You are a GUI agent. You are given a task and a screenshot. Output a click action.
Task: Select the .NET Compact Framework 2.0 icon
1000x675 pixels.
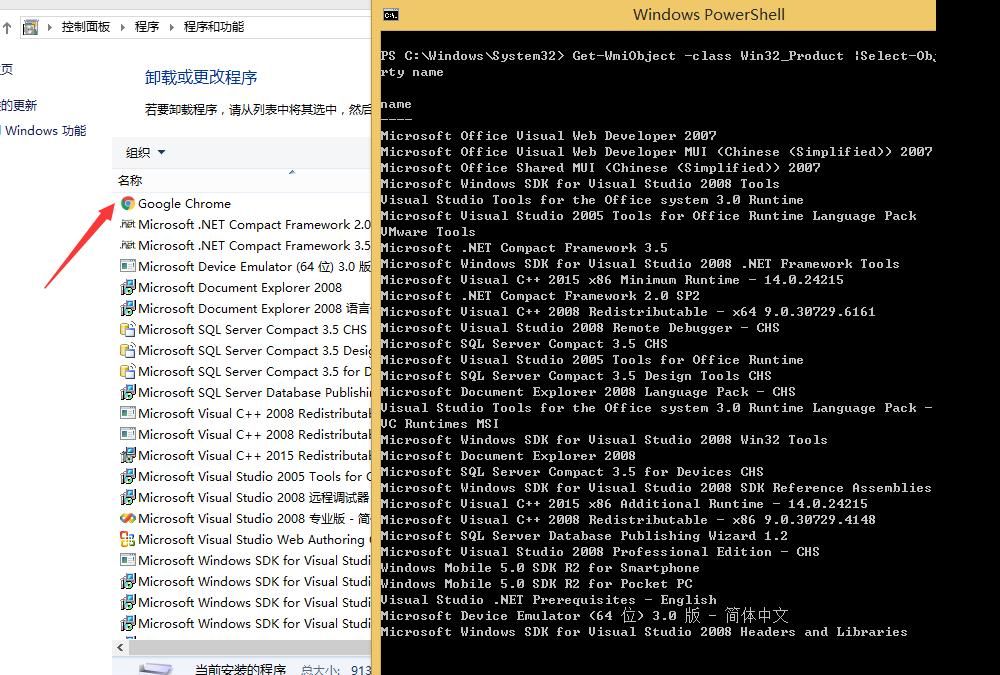[x=128, y=225]
